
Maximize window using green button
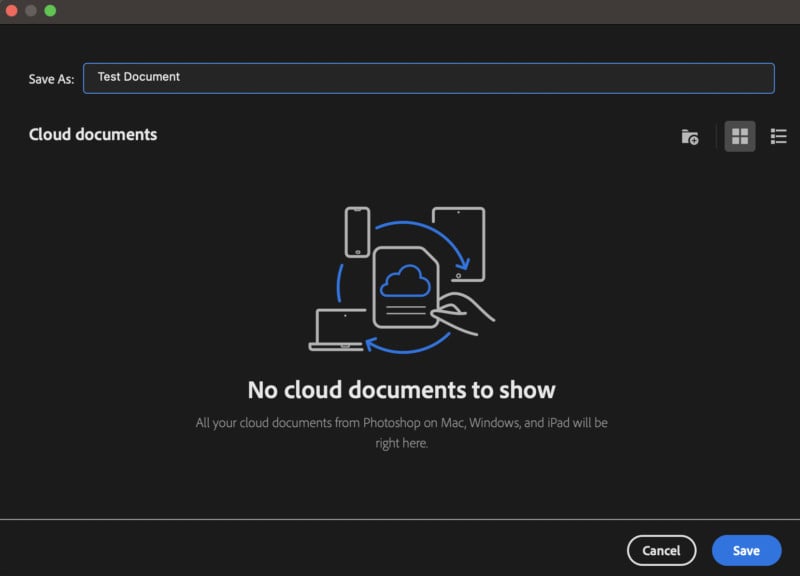50,10
